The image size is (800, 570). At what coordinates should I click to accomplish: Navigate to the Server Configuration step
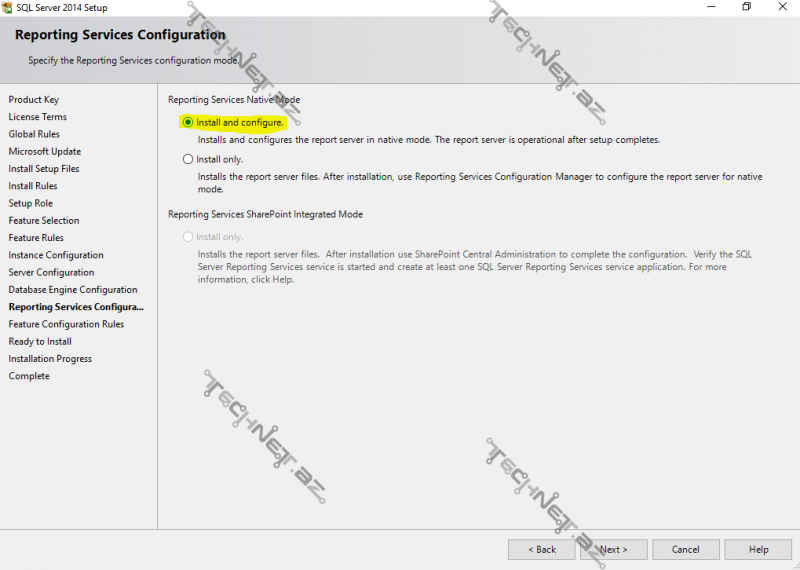[51, 273]
